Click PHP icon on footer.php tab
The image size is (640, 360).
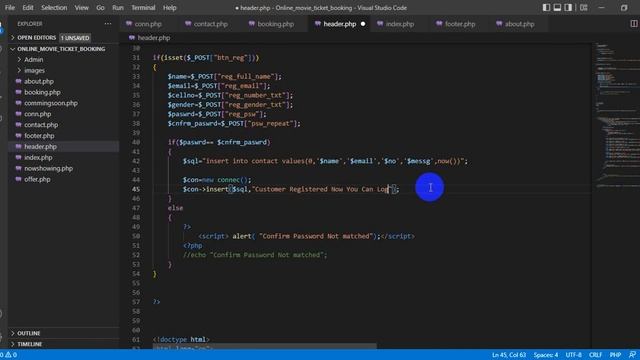pos(439,24)
